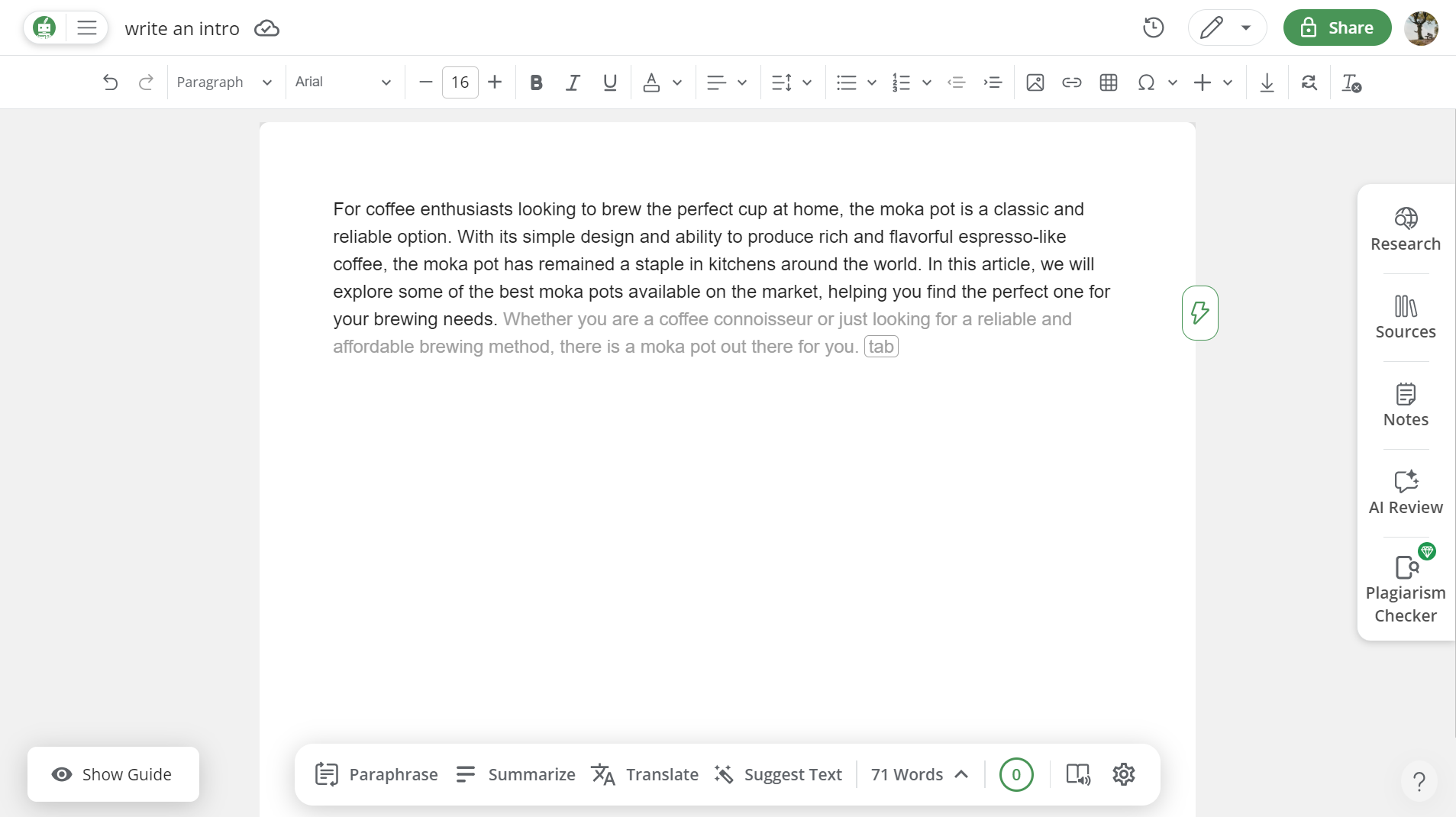Click the green Share button
The image size is (1456, 817).
point(1337,28)
